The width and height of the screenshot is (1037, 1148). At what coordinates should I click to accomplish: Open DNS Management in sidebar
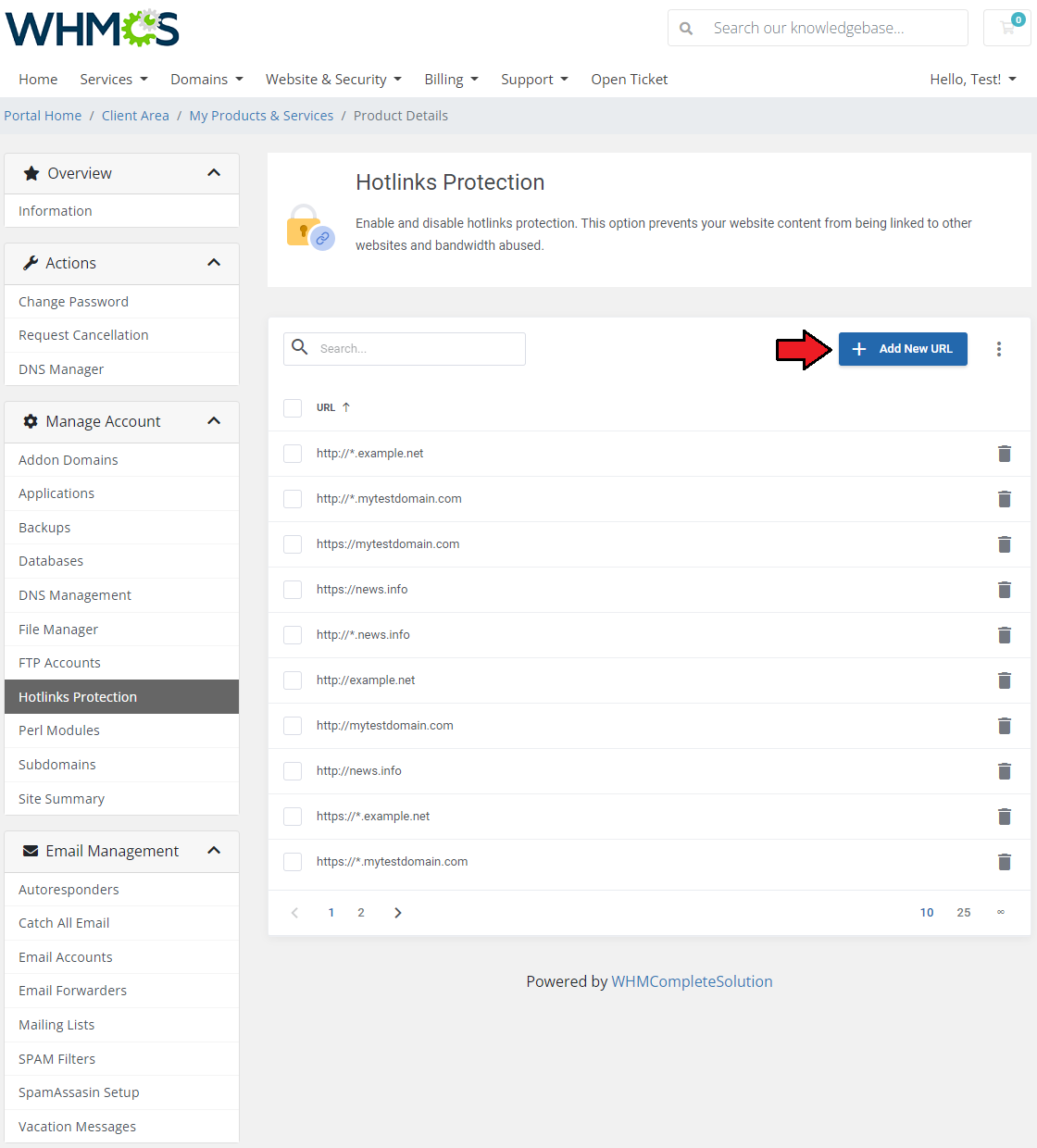coord(121,595)
